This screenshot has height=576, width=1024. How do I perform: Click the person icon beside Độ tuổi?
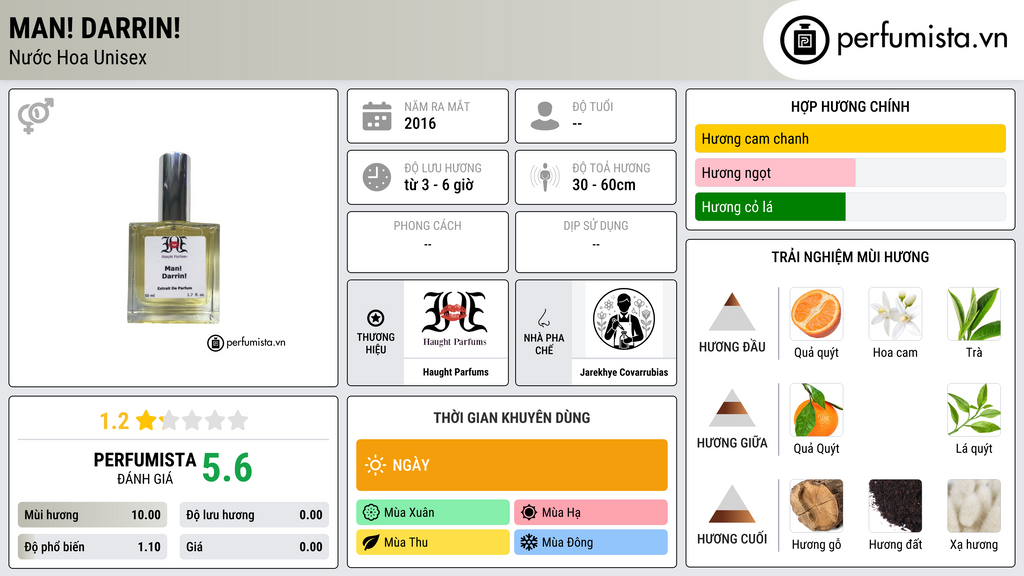pos(545,116)
